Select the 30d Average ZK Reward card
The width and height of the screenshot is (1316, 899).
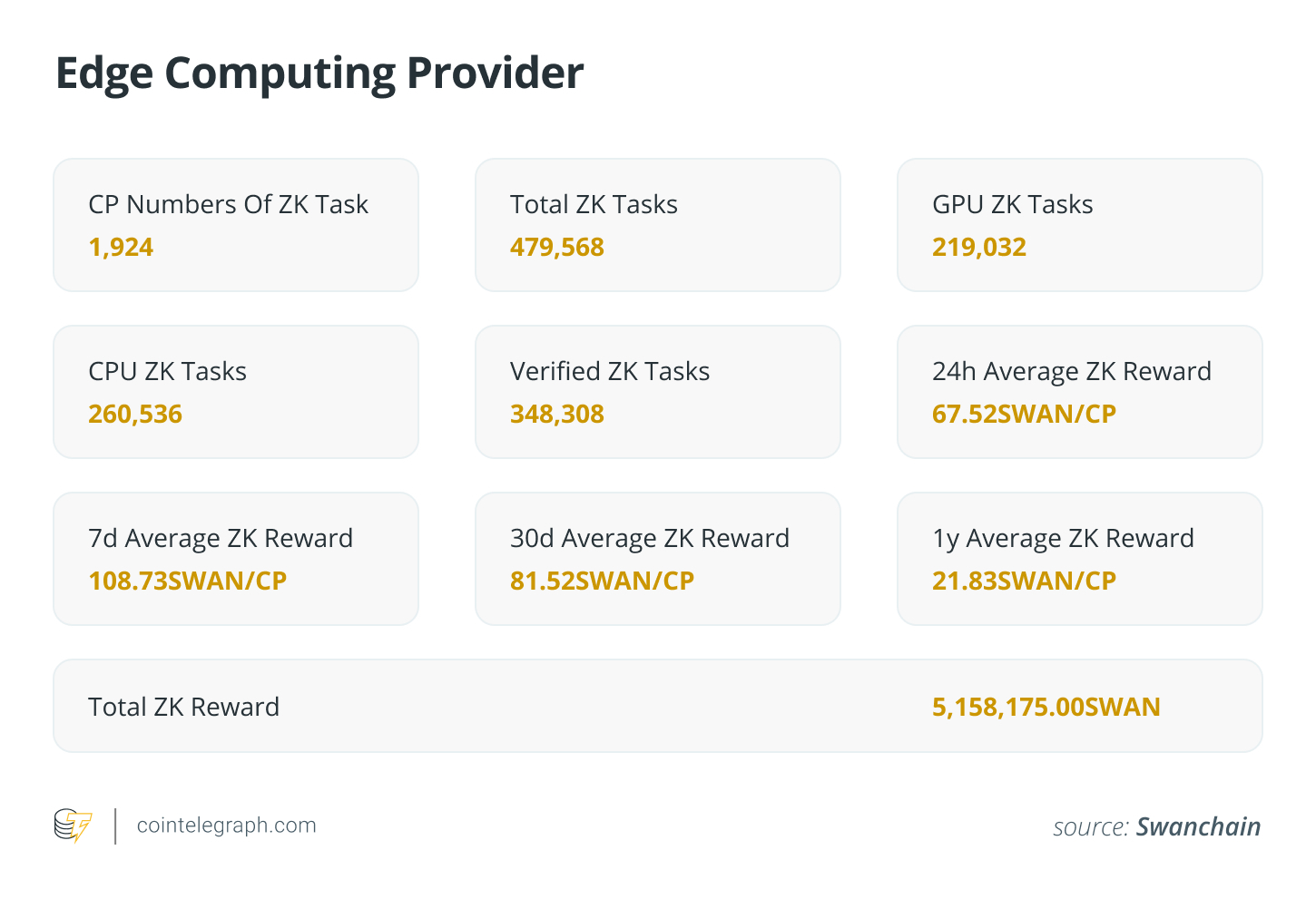(658, 559)
